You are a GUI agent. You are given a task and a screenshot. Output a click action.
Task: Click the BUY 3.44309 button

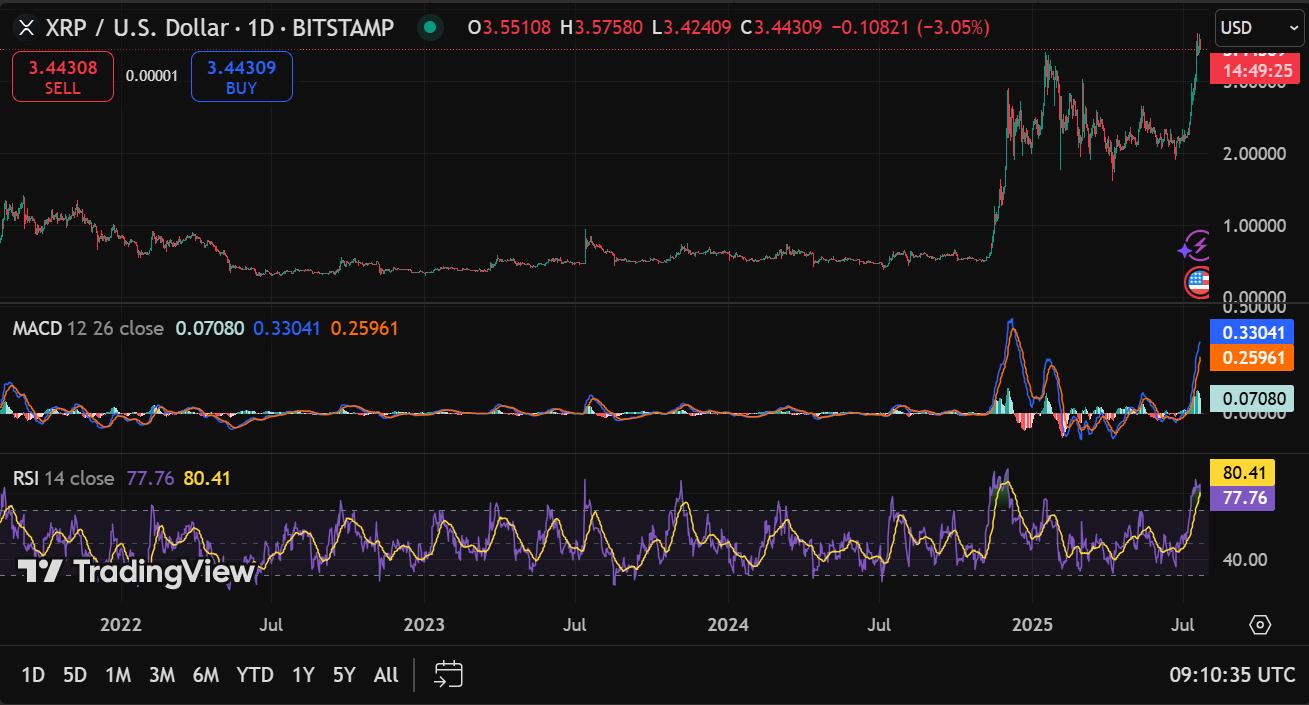pyautogui.click(x=242, y=77)
